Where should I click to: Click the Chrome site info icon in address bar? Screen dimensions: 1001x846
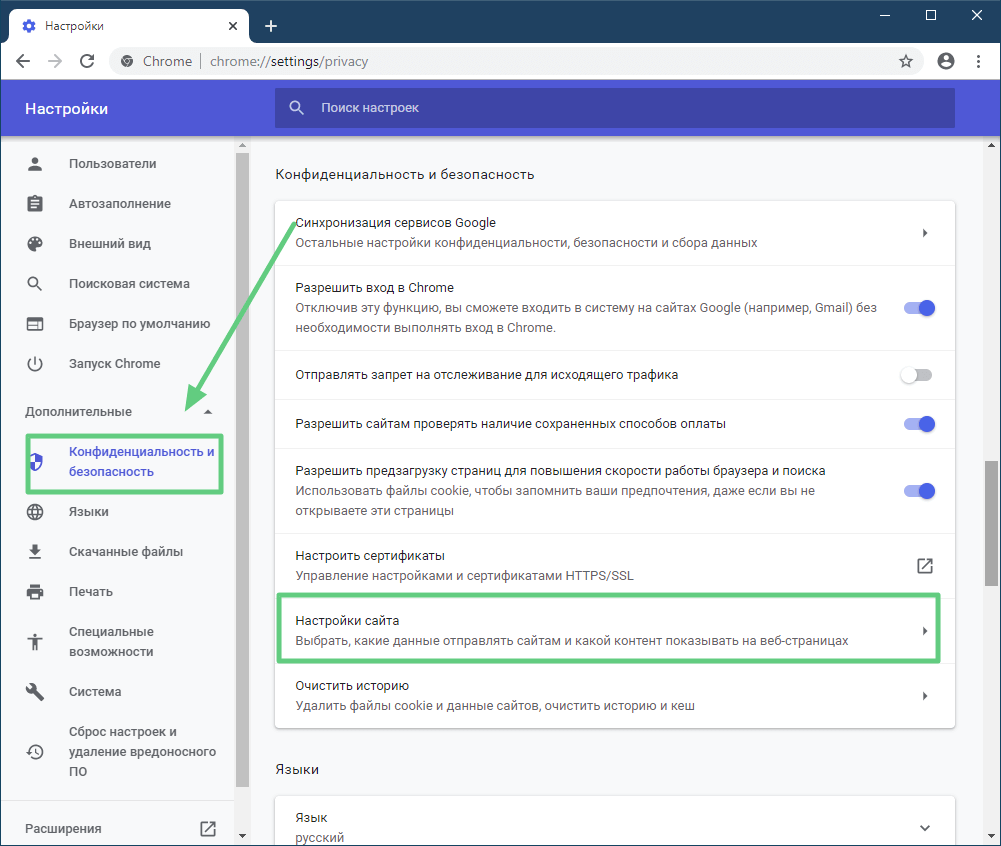(x=127, y=61)
